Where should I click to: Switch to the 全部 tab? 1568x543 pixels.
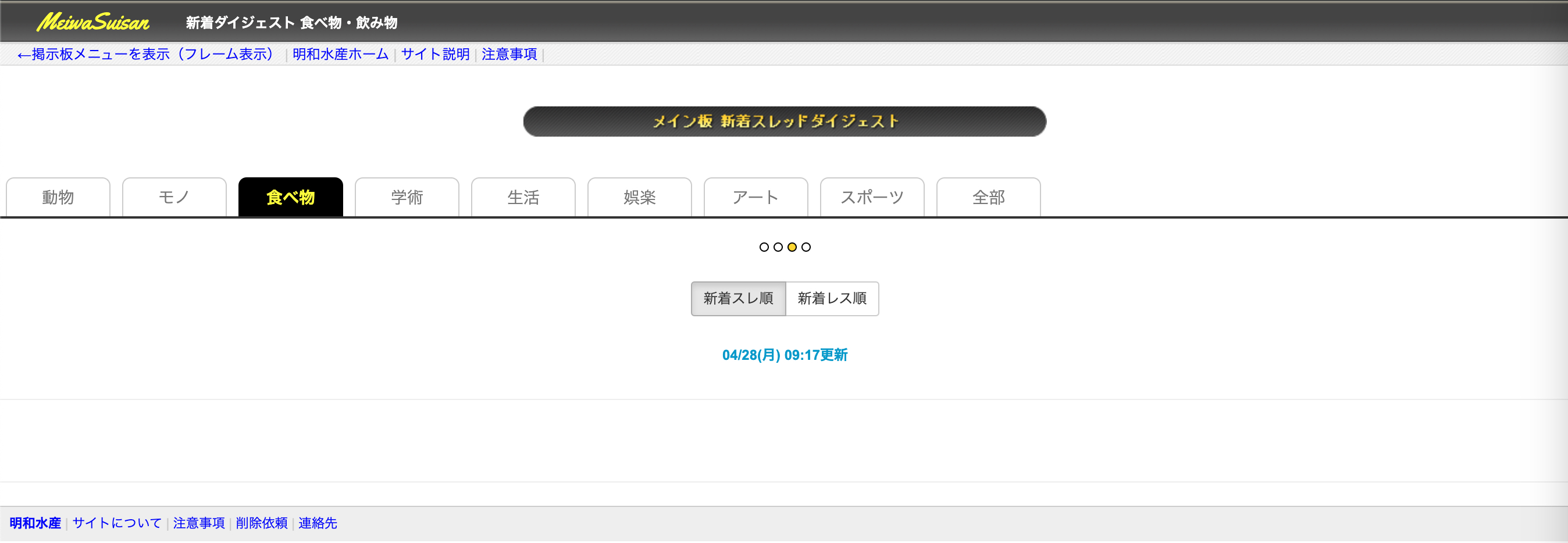[x=989, y=197]
